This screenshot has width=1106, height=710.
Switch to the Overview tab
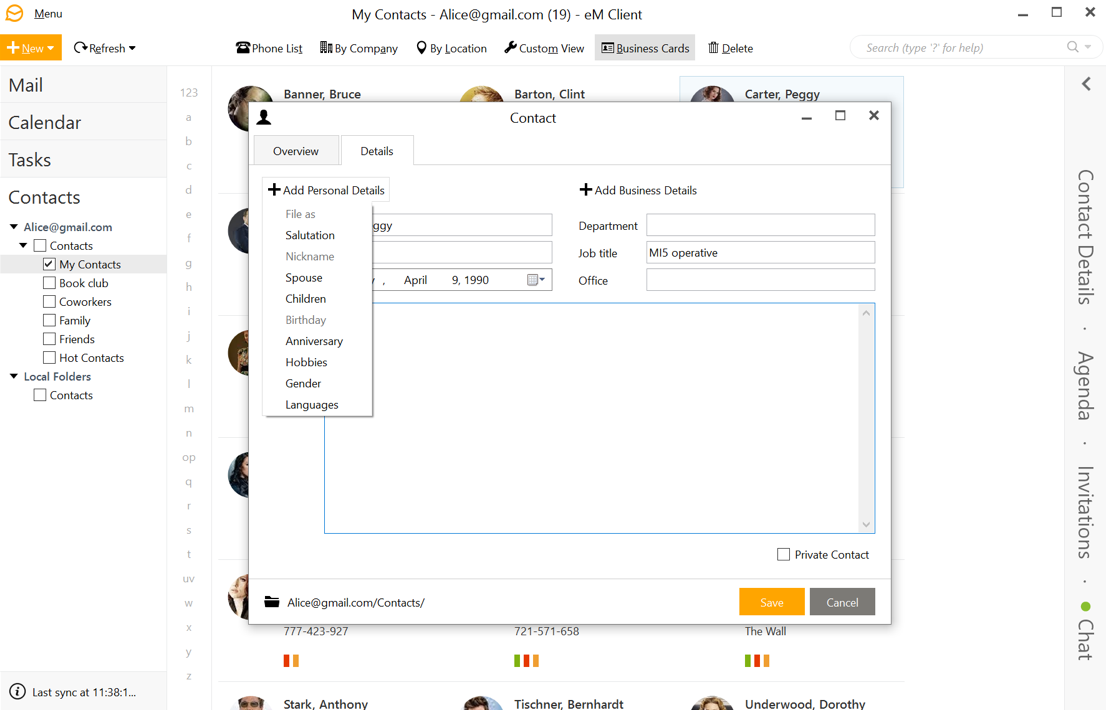coord(296,150)
